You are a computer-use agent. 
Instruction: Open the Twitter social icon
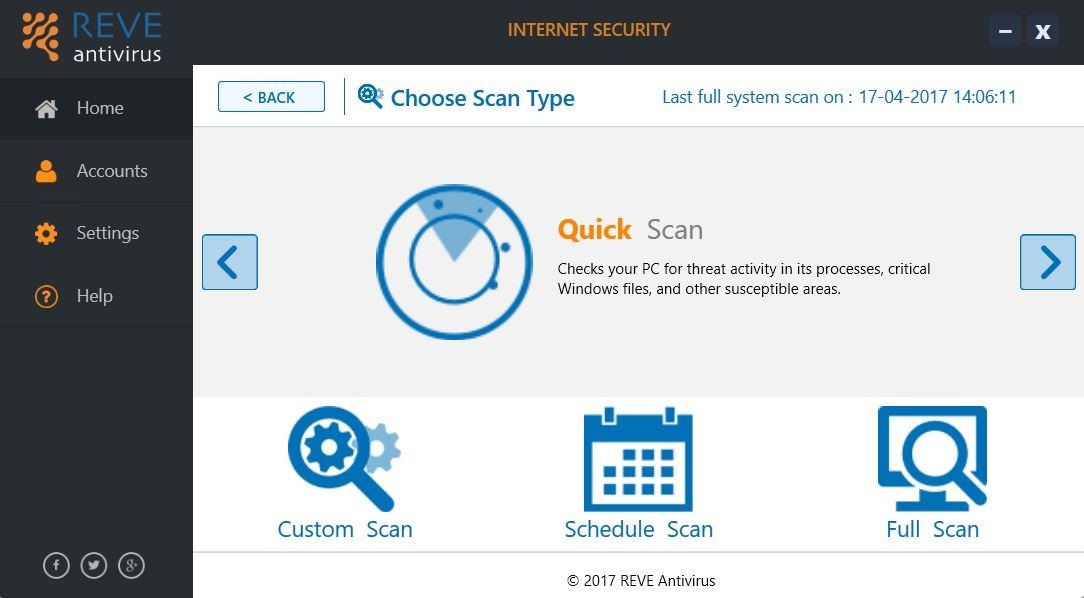click(94, 566)
